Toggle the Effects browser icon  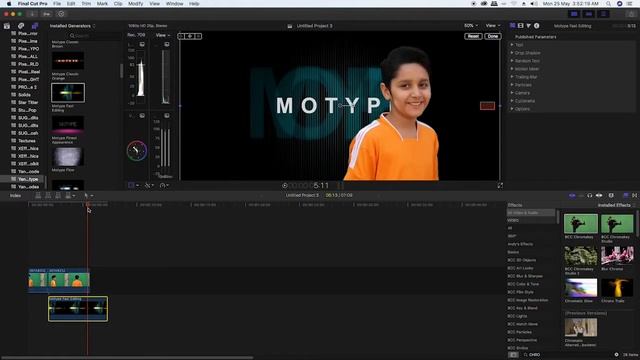point(626,196)
